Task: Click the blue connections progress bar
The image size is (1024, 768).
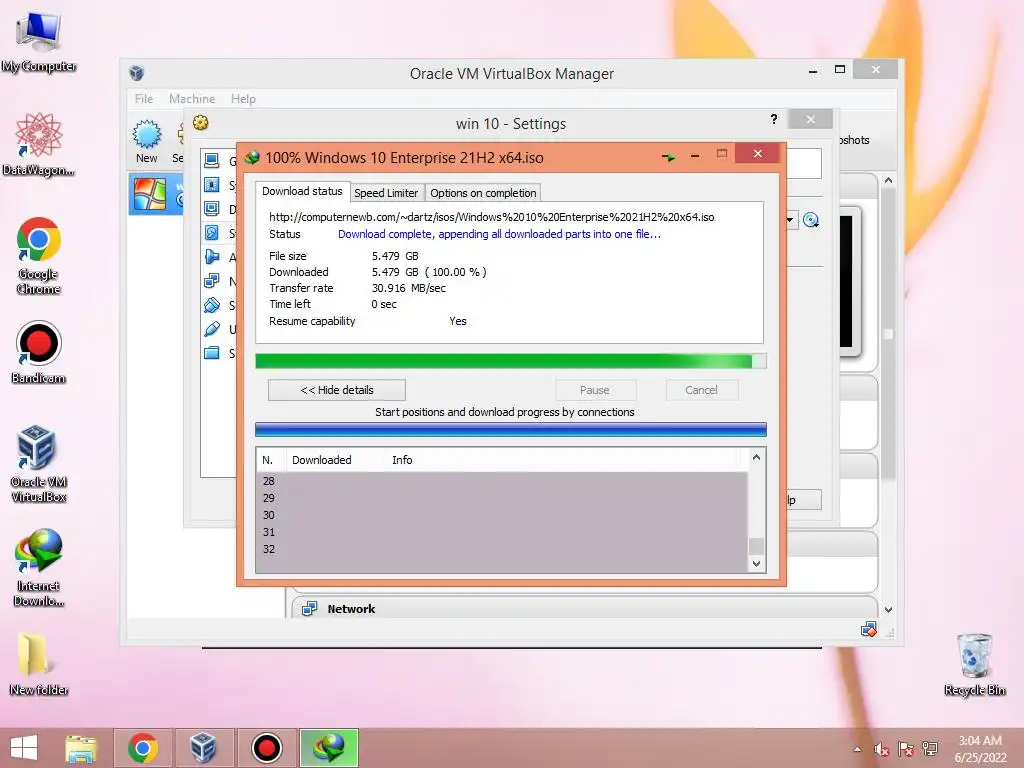Action: (x=511, y=429)
